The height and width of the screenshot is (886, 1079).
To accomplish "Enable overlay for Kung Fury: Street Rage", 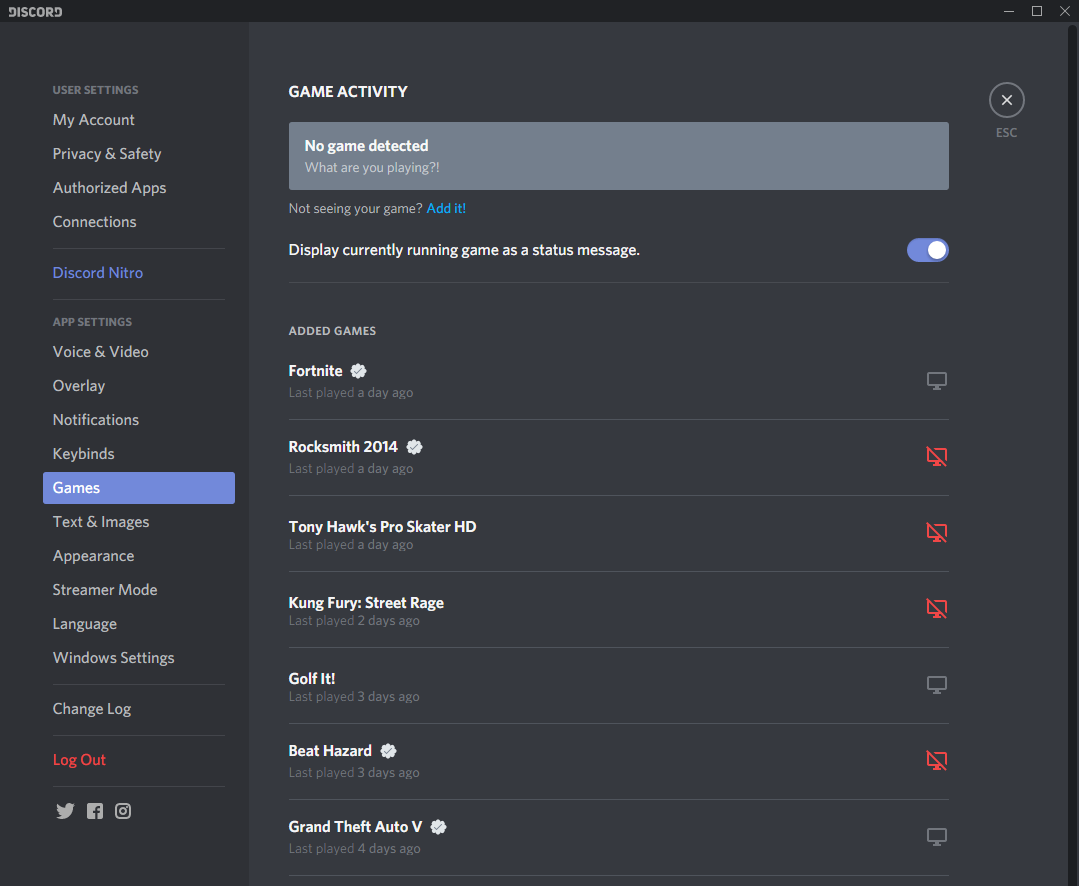I will (x=936, y=609).
